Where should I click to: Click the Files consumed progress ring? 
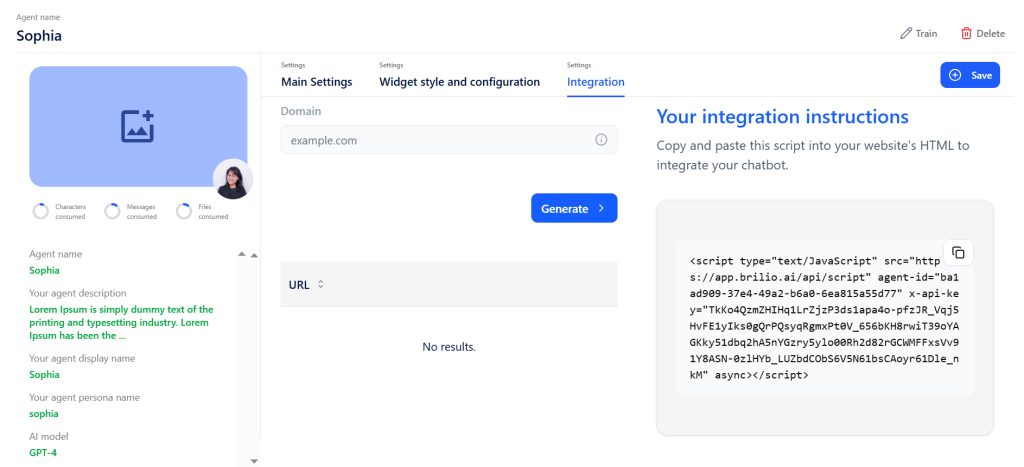[x=184, y=212]
